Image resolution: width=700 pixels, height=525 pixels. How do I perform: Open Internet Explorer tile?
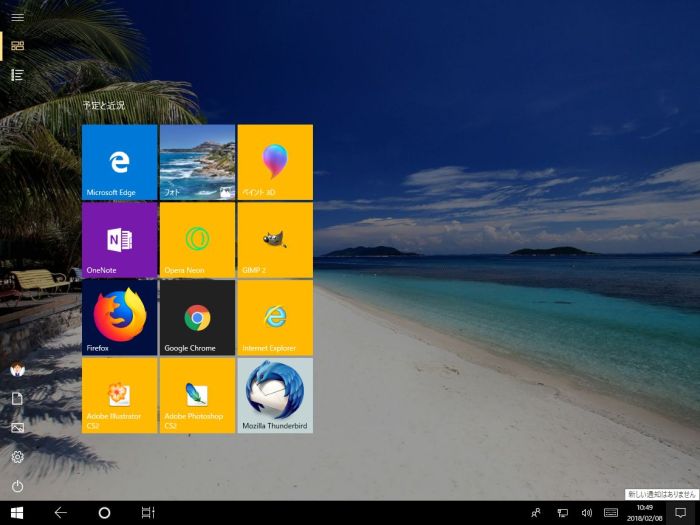pyautogui.click(x=275, y=317)
